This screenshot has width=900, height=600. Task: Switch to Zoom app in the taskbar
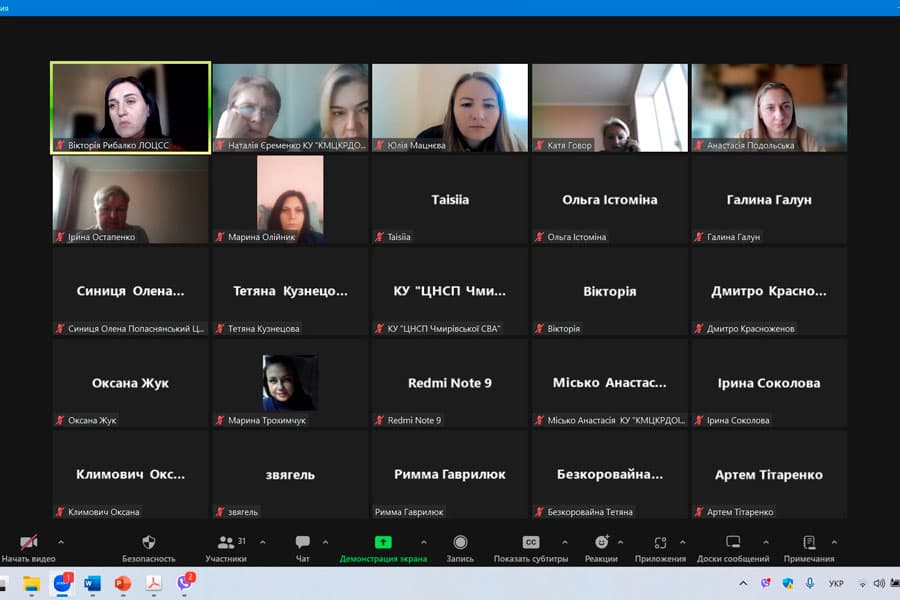coord(62,584)
